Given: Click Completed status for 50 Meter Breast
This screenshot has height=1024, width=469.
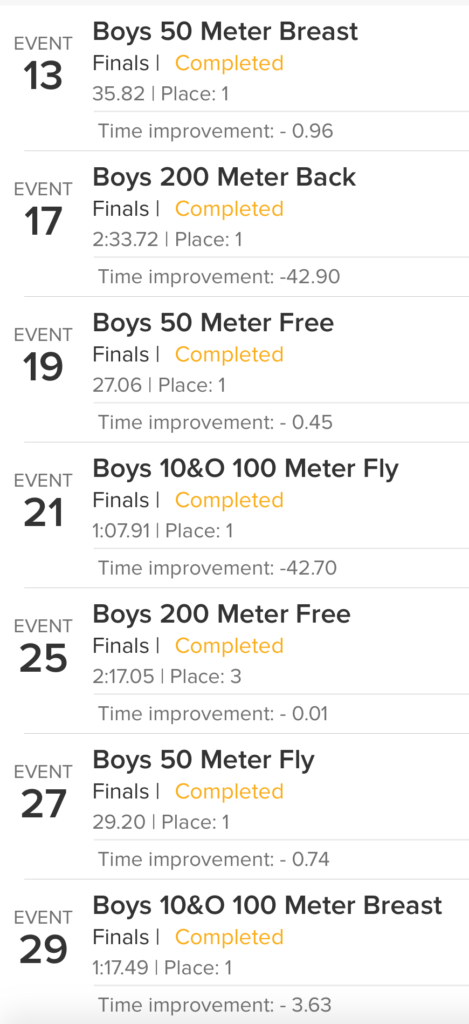Looking at the screenshot, I should point(229,63).
